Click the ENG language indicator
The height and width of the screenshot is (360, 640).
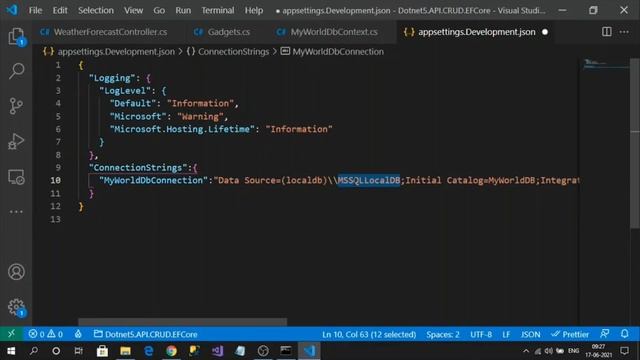pos(573,351)
